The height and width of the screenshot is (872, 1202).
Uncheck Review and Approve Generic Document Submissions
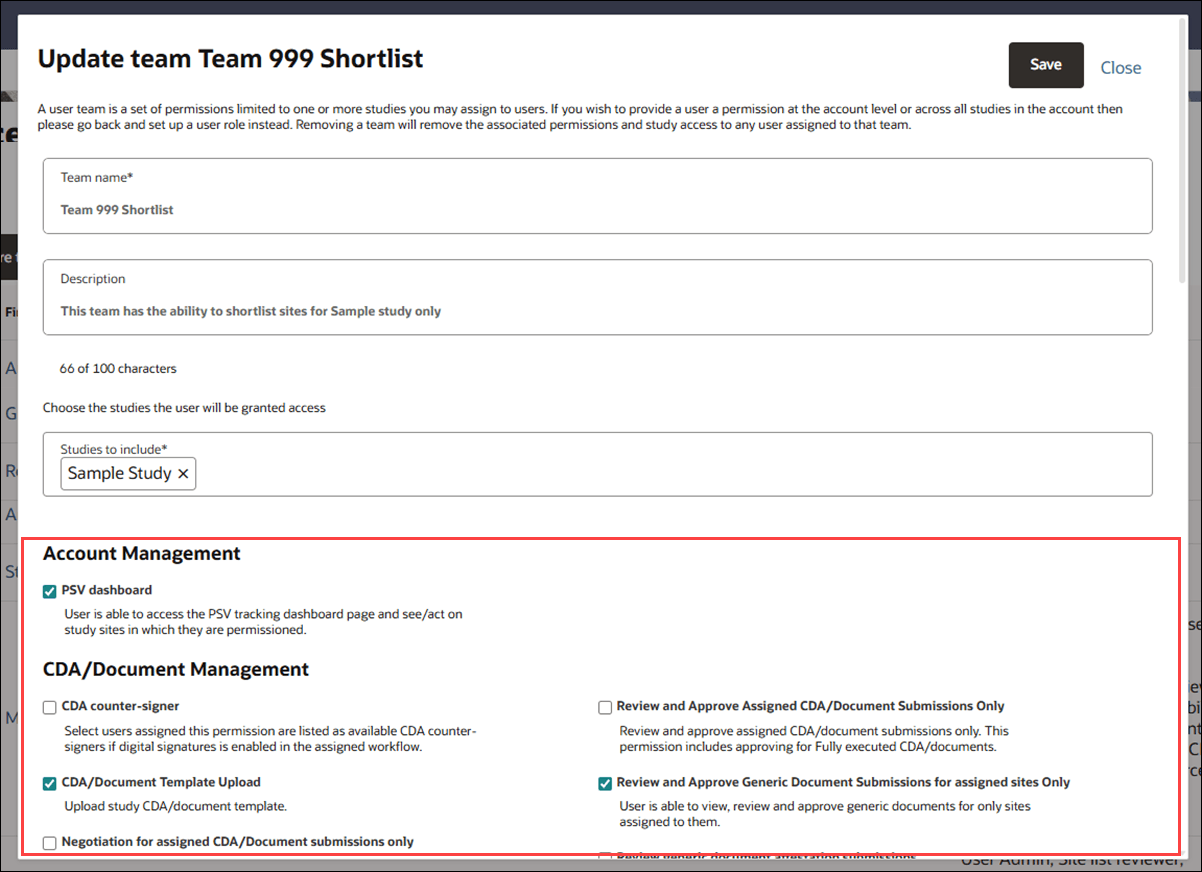tap(605, 784)
